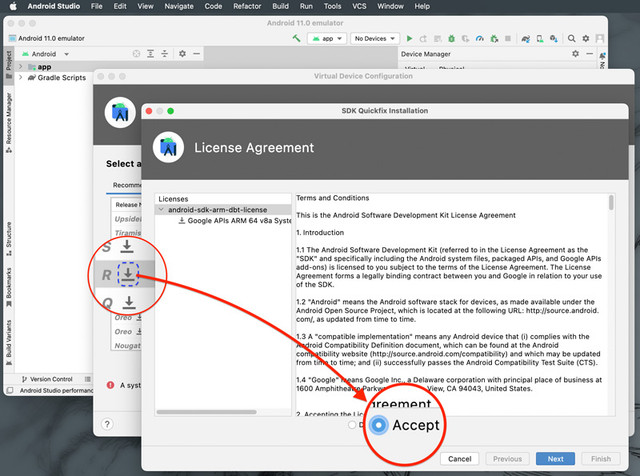Screen dimensions: 640x476
Task: Click the Apply Code Changes icon
Action: pos(438,38)
